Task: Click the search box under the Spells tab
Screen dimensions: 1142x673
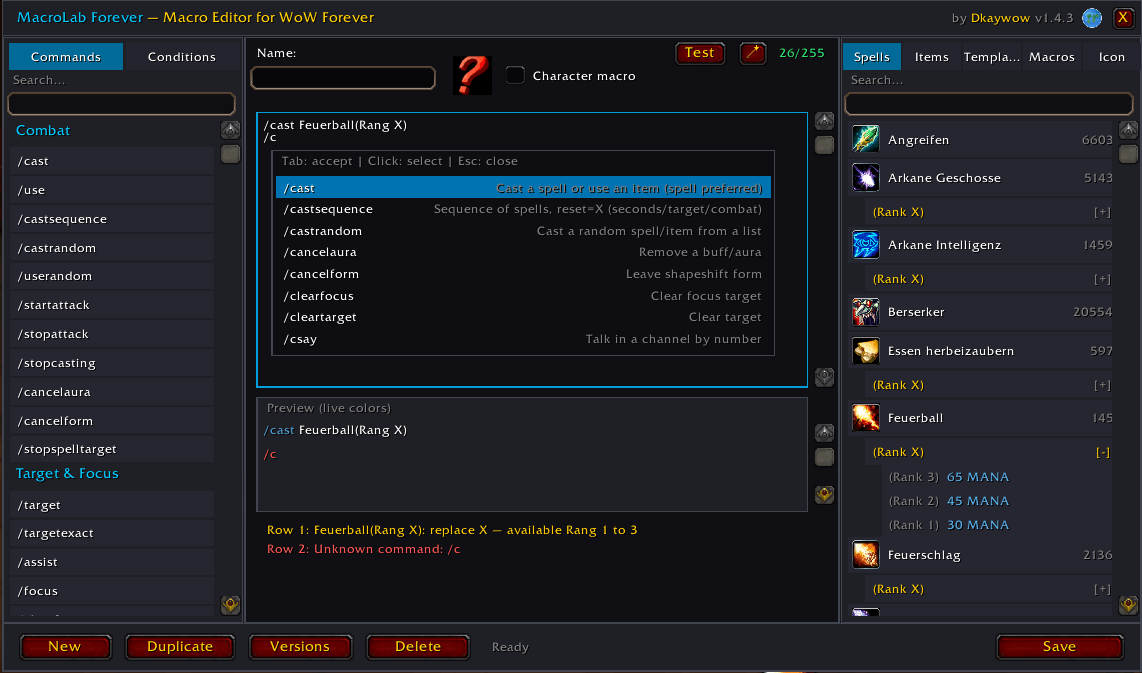Action: point(988,104)
